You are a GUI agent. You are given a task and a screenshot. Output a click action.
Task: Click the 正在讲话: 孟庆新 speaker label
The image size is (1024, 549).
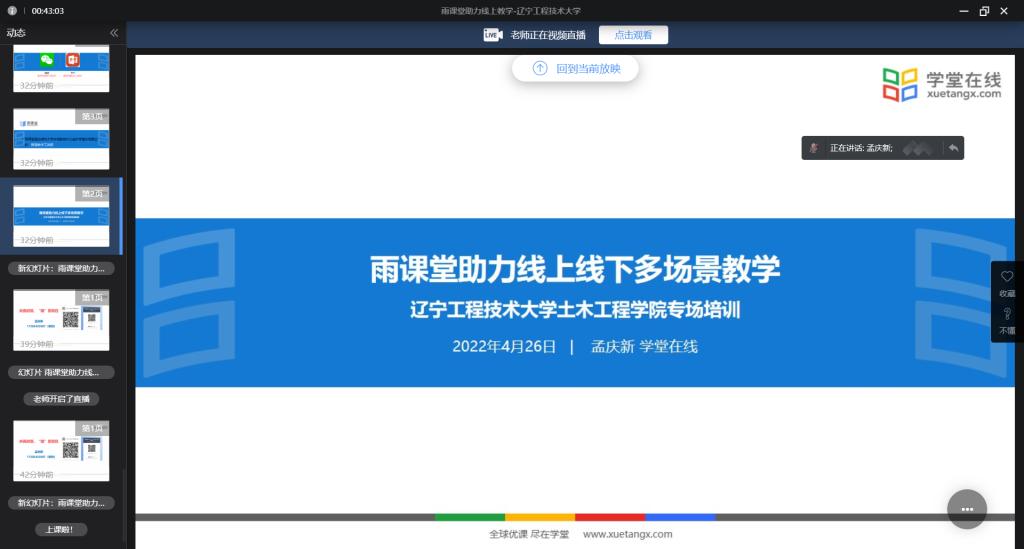tap(861, 148)
